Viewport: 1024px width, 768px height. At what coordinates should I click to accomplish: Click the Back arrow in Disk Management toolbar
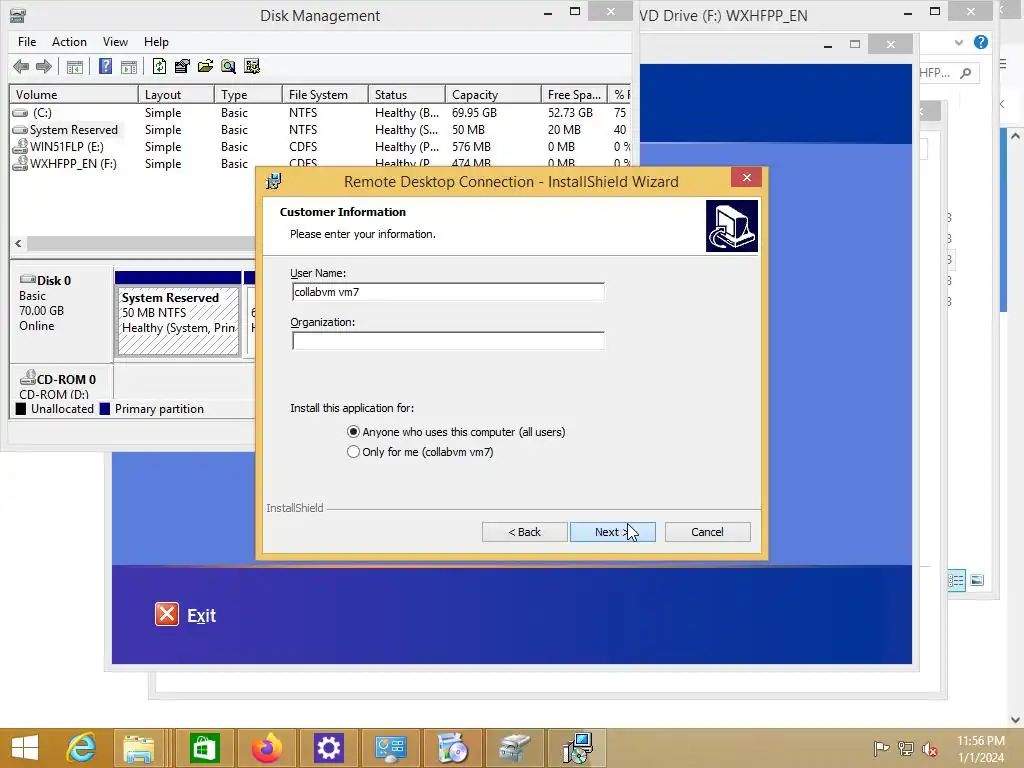tap(21, 66)
